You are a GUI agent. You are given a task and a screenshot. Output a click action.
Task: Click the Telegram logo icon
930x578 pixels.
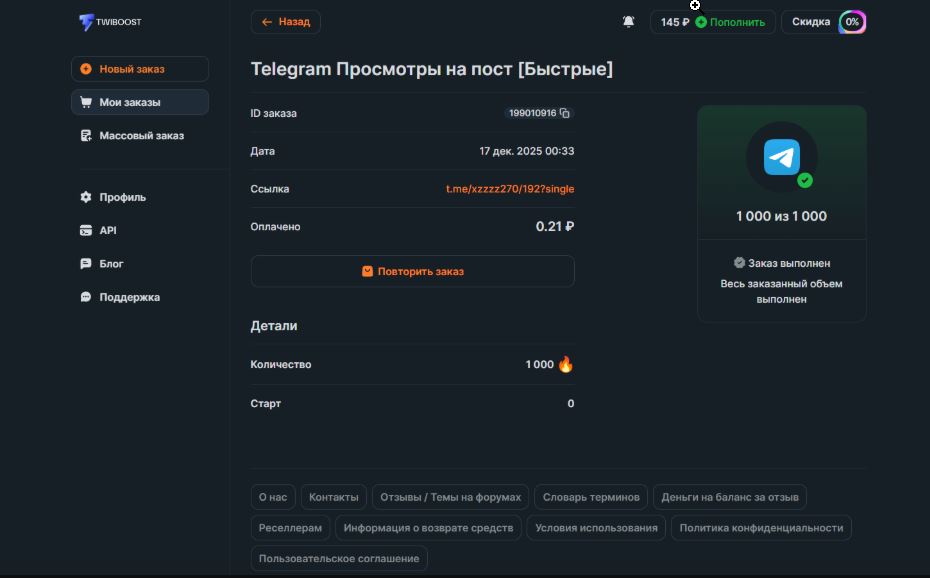click(781, 158)
